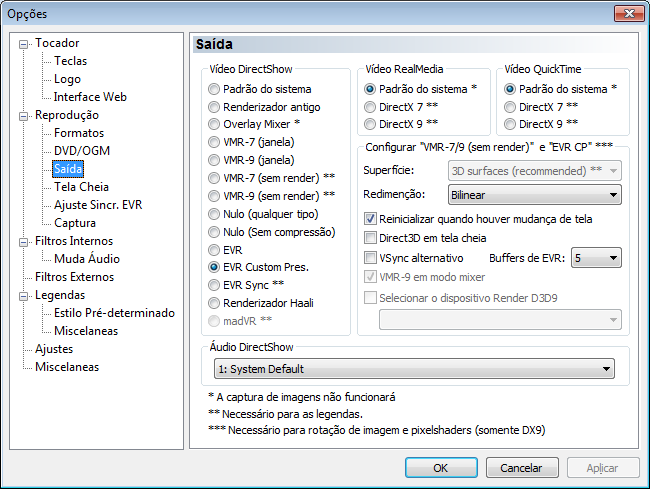
Task: Select Reprodução in the tree
Action: (67, 115)
